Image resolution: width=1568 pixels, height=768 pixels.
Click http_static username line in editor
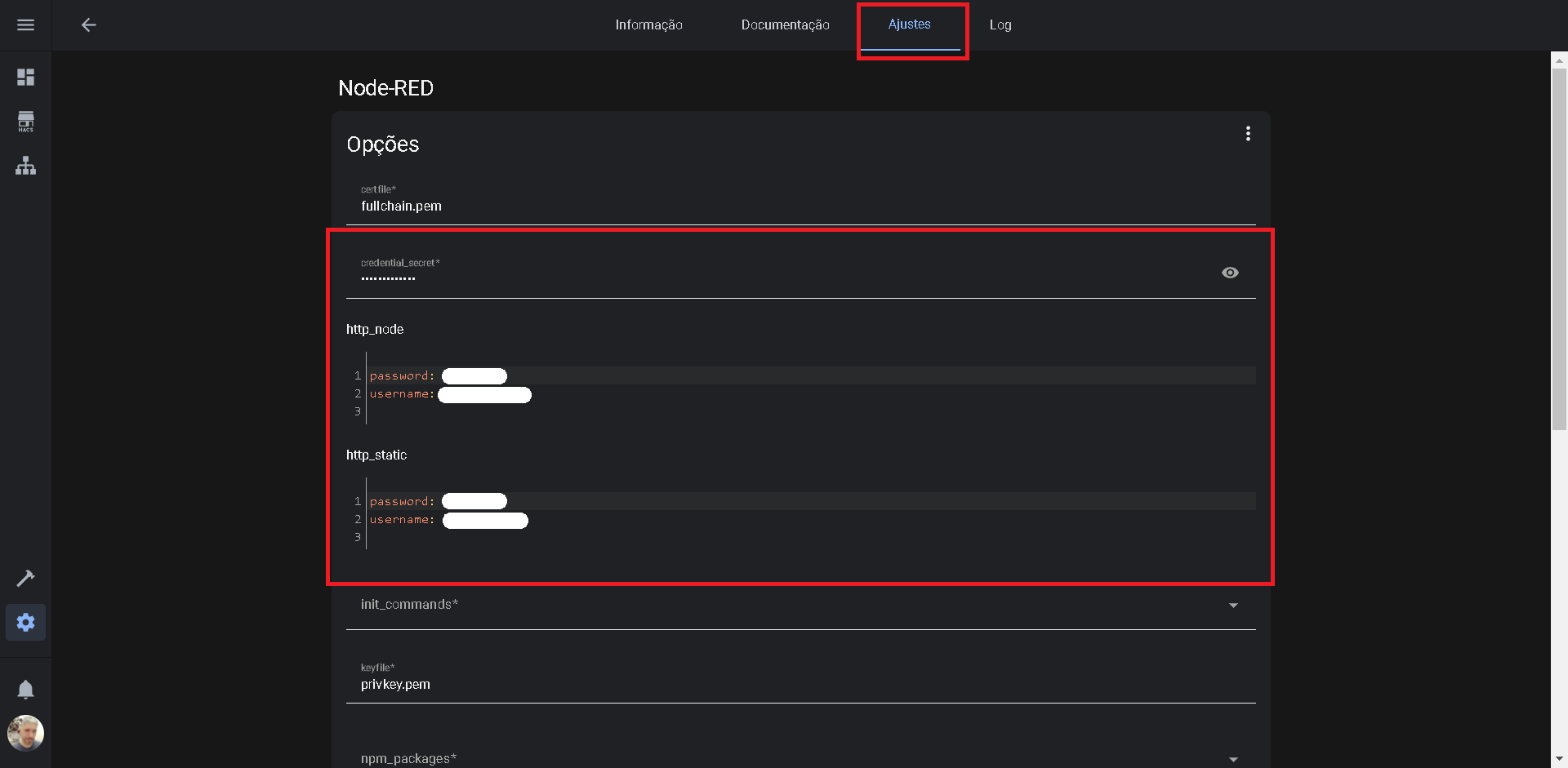(x=812, y=520)
